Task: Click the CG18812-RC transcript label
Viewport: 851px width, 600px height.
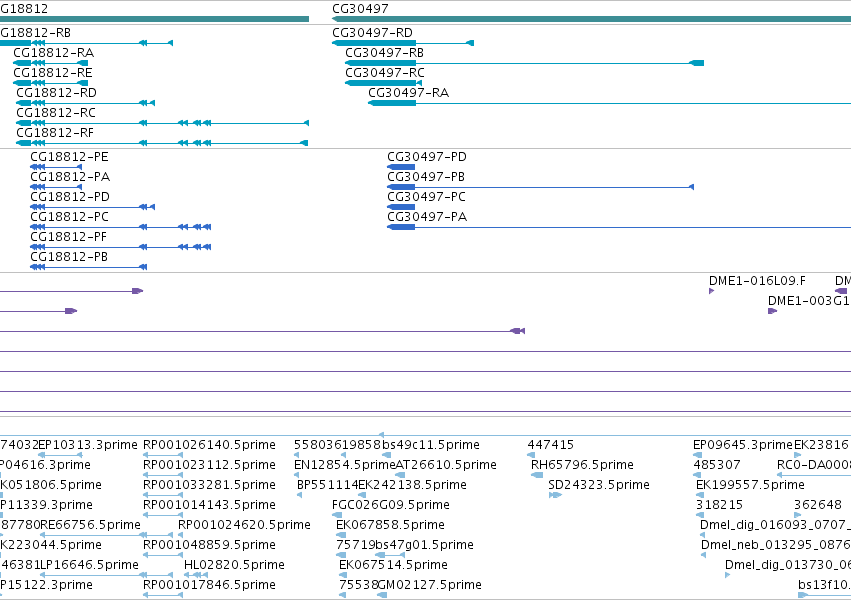Action: 56,113
